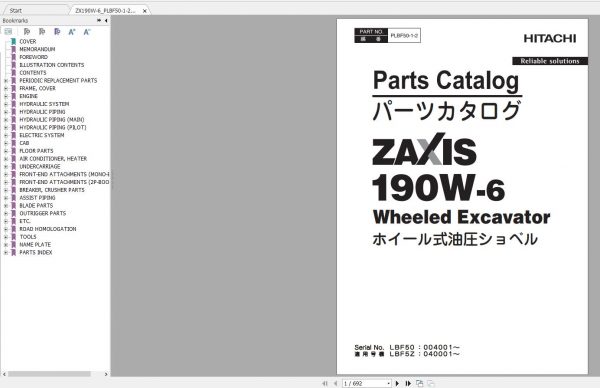The width and height of the screenshot is (600, 388).
Task: Click the Serial No. LBF50 : 004001~ text
Action: 407,347
